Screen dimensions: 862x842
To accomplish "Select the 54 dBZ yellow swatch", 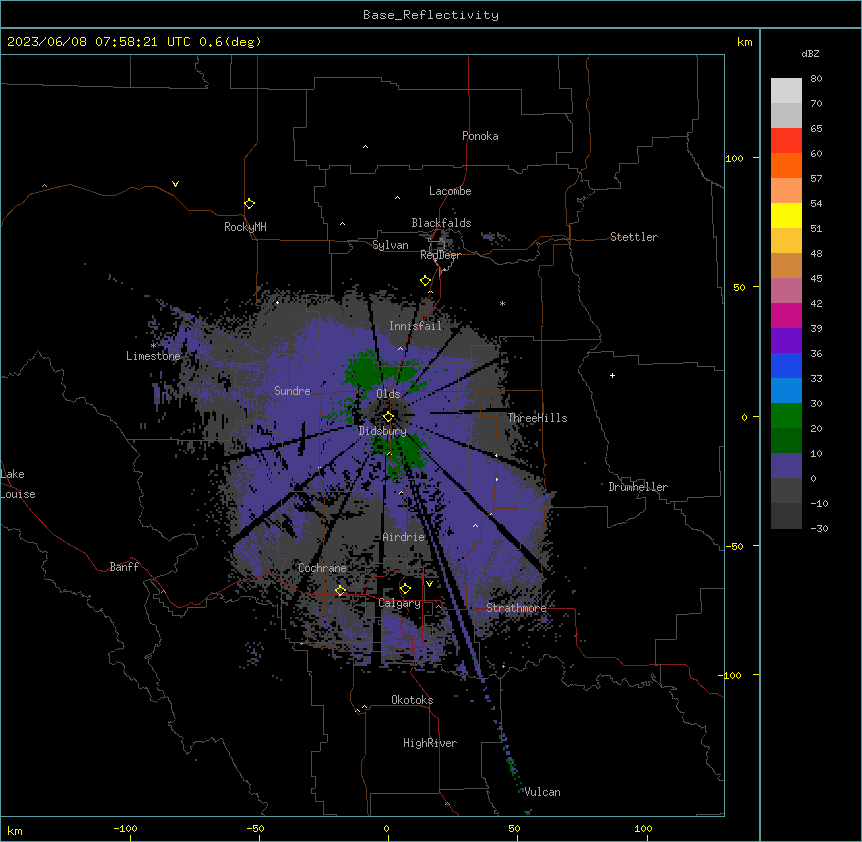I will tap(786, 215).
